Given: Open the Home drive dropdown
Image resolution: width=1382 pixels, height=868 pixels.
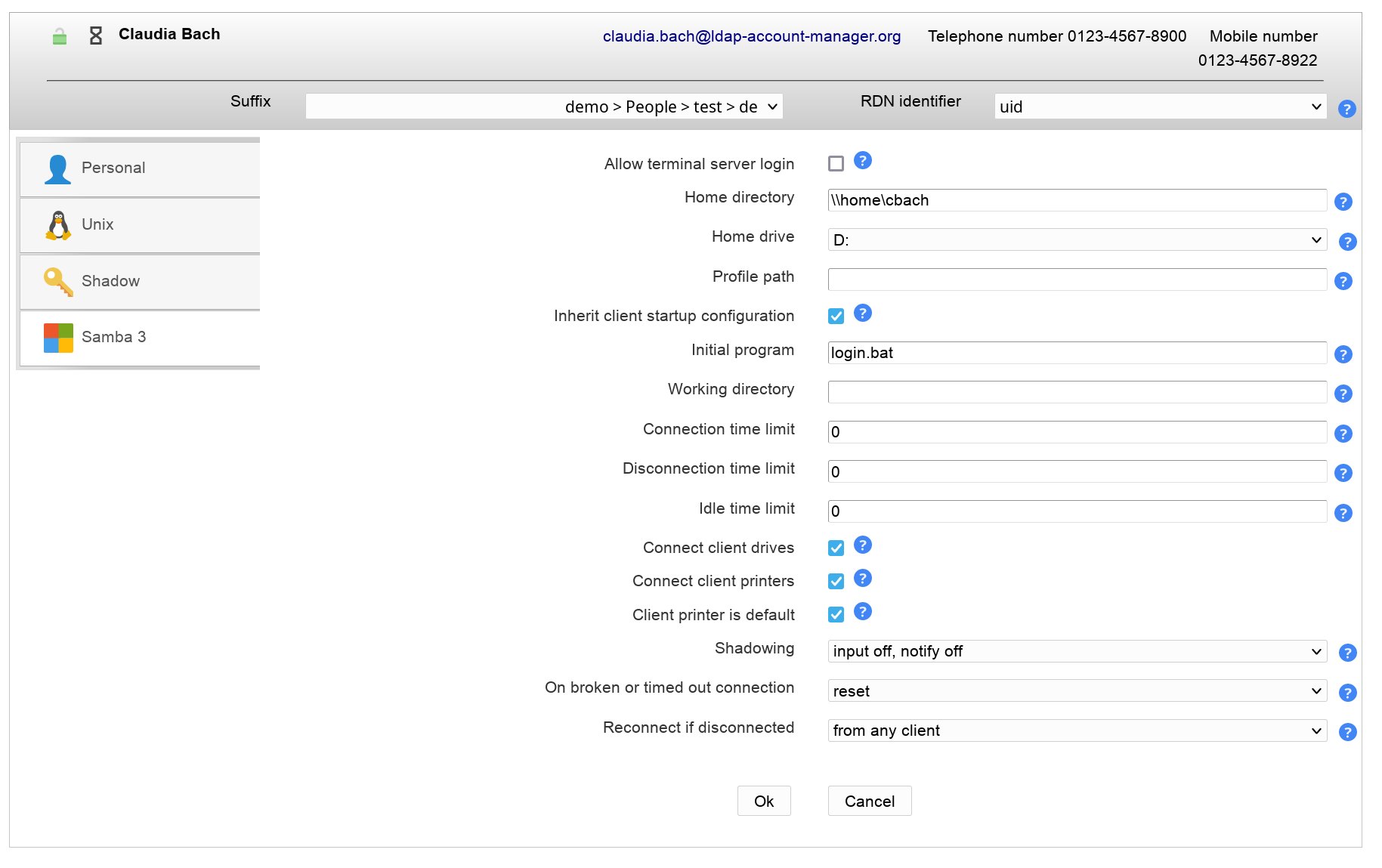Looking at the screenshot, I should coord(1077,240).
